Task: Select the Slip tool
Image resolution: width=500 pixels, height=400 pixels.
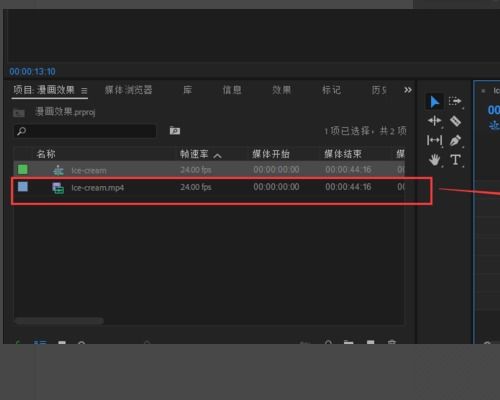Action: (434, 140)
